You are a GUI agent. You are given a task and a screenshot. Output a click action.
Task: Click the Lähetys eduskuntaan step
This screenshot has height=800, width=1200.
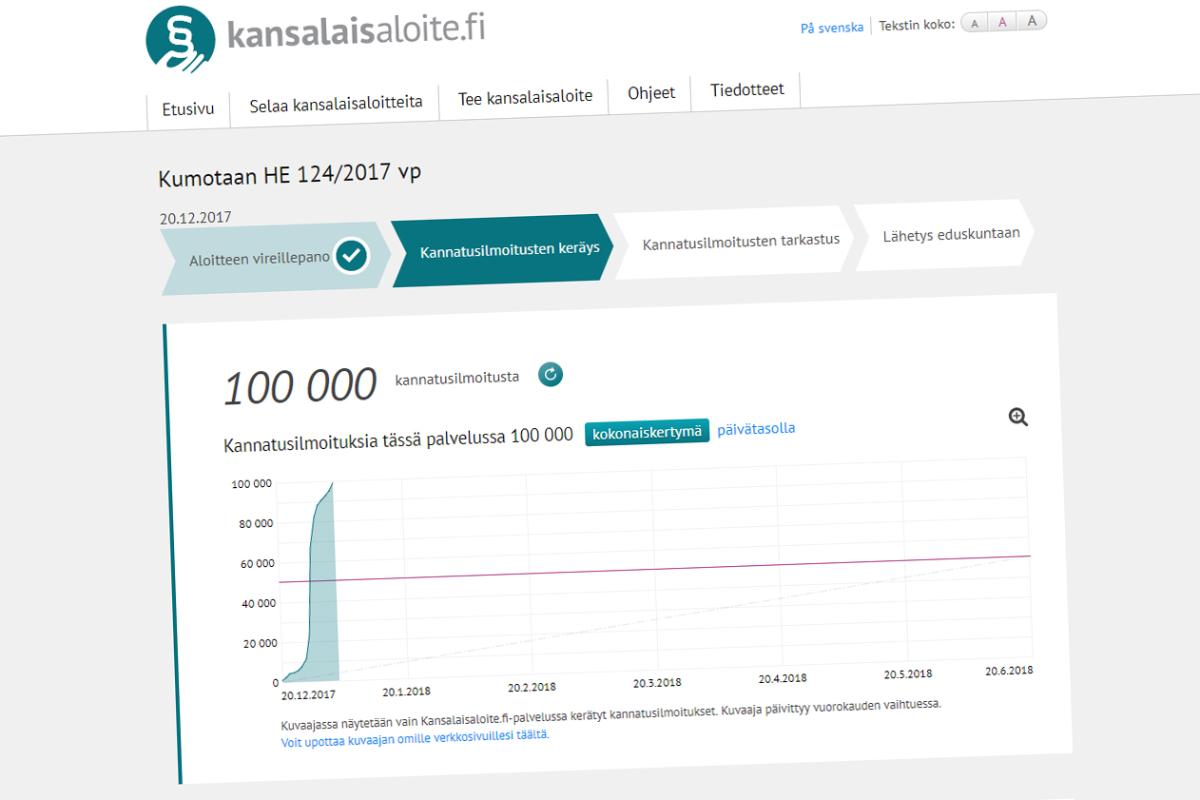point(945,235)
